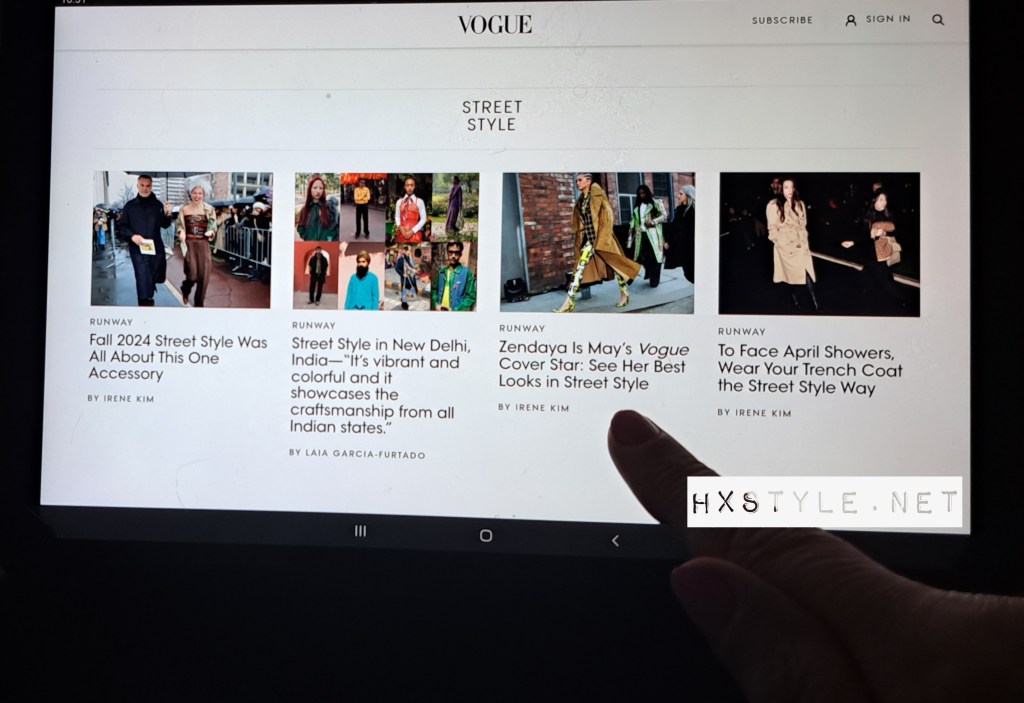The height and width of the screenshot is (703, 1024).
Task: Open 'Street Style in New Delhi' headline
Action: pos(374,385)
